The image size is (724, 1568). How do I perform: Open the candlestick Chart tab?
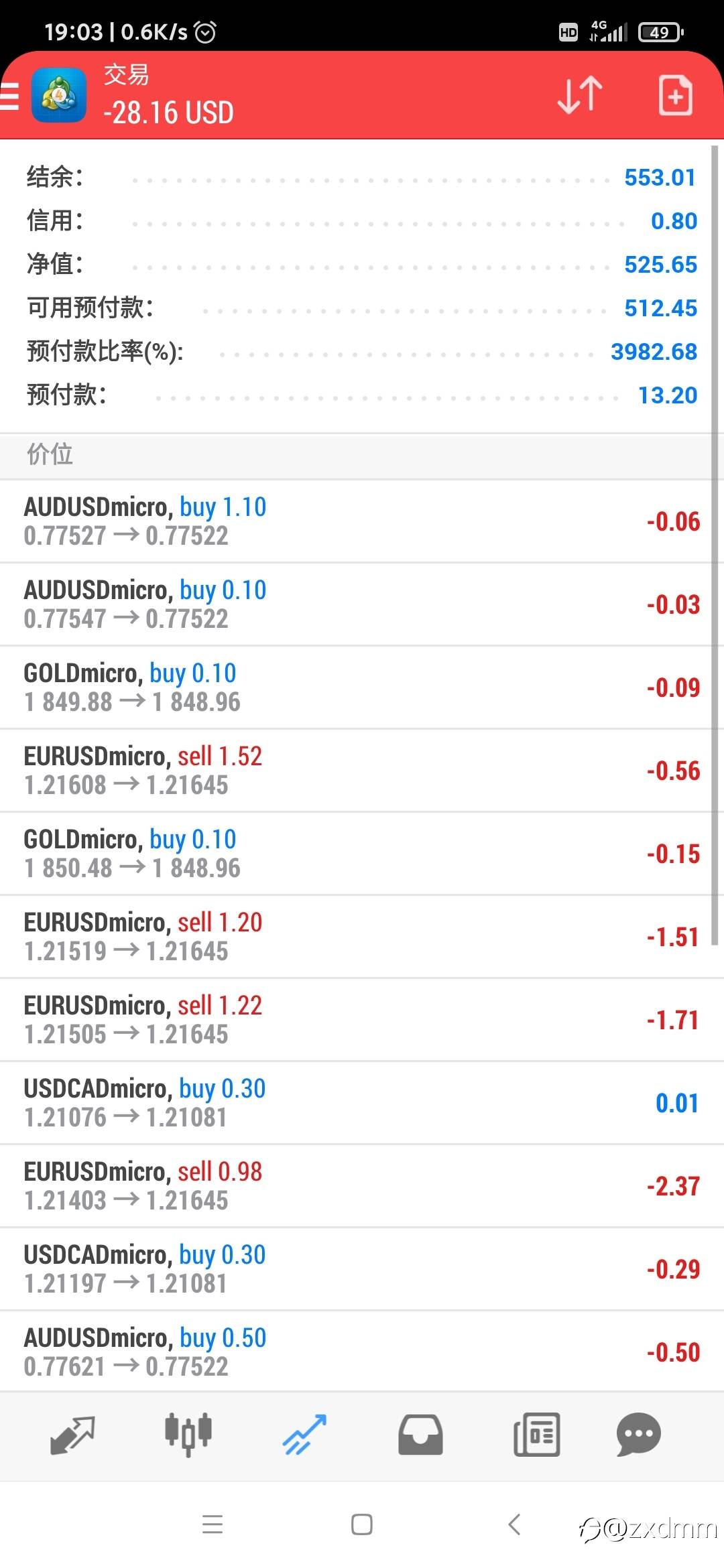pos(188,1435)
